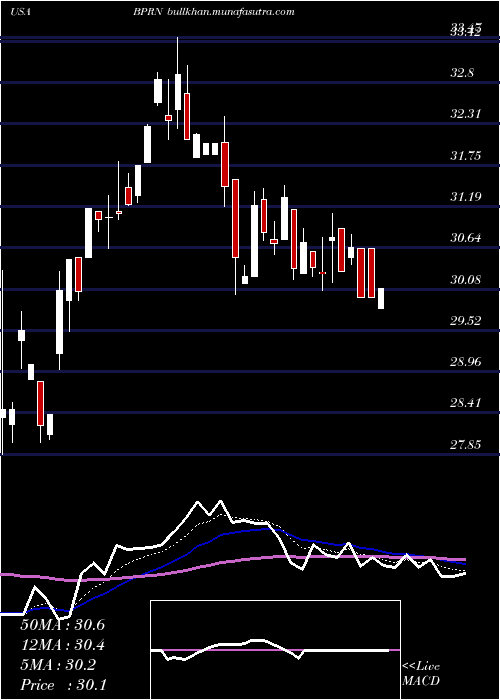Screen dimensions: 500x700
Task: Click the bullkhan.munafasutra.com watermark text
Action: pos(231,12)
